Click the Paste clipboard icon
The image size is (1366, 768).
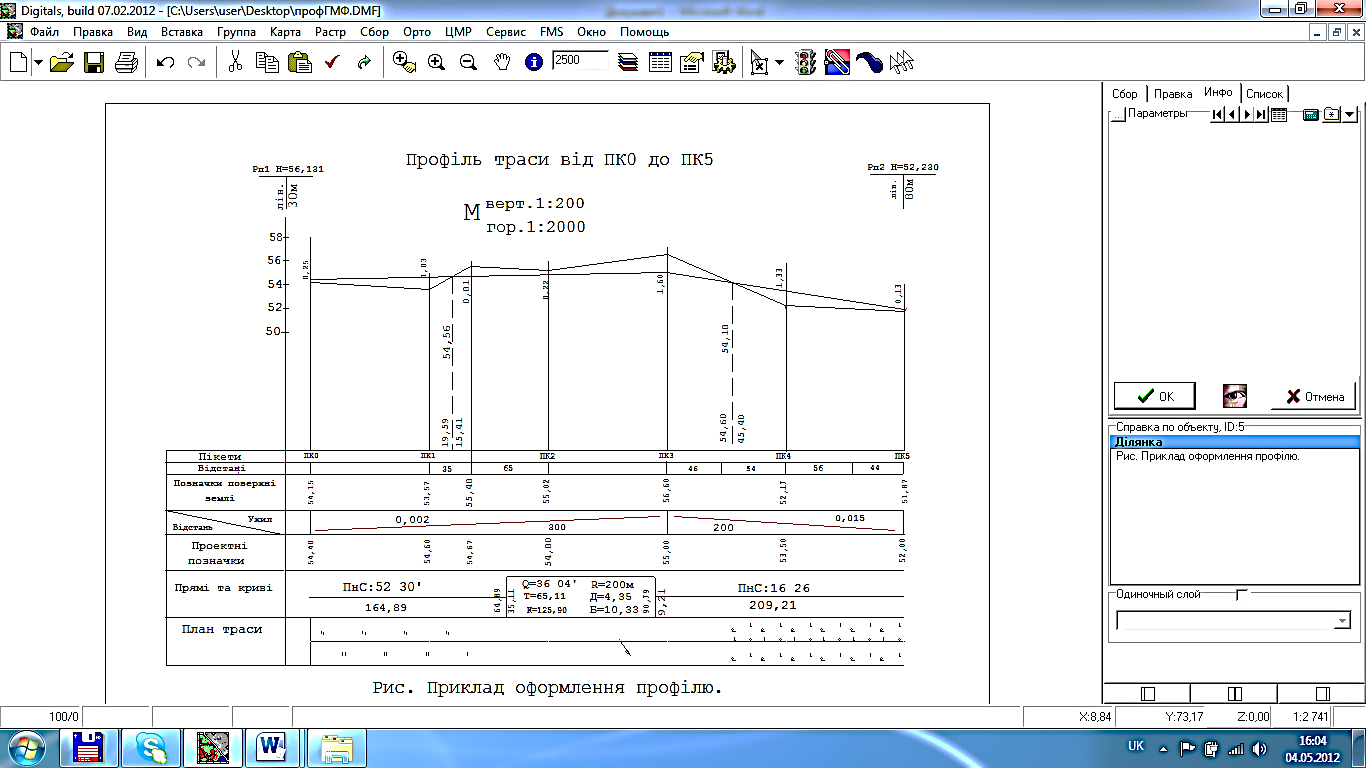pos(299,62)
